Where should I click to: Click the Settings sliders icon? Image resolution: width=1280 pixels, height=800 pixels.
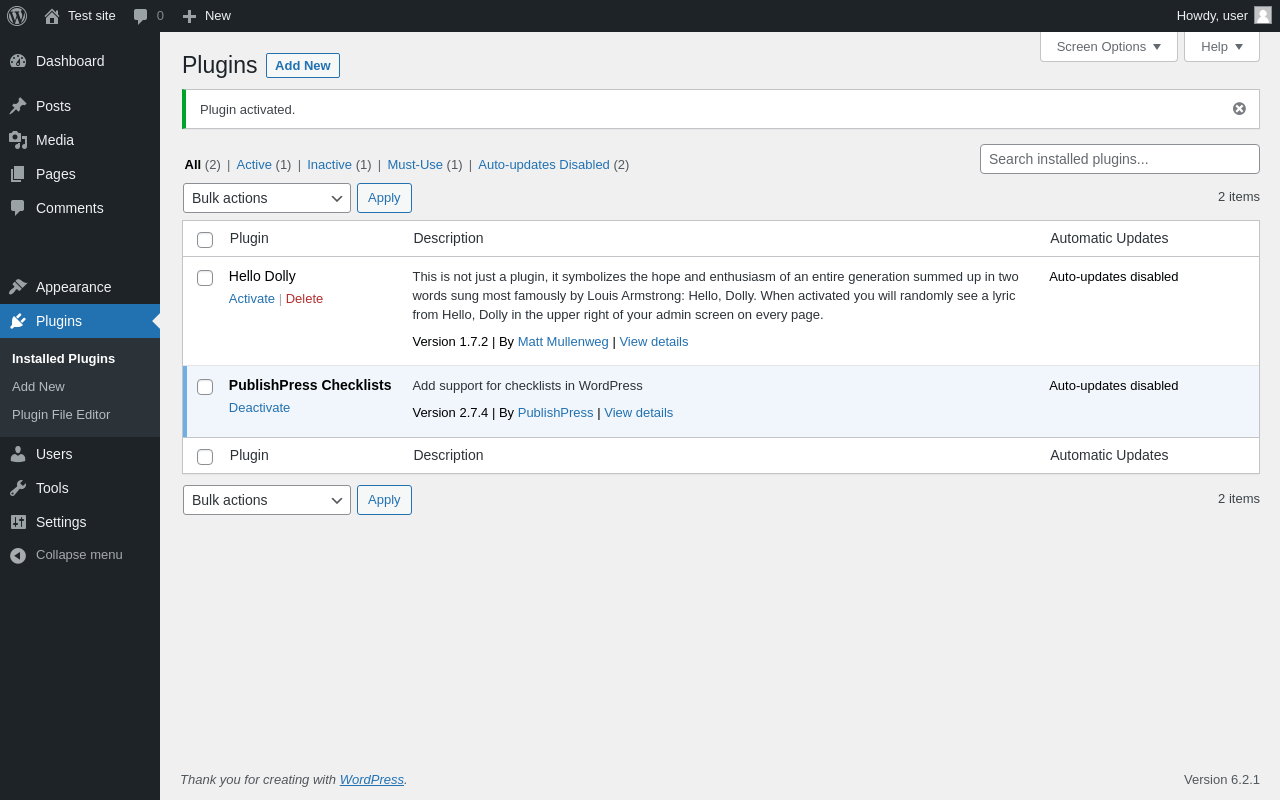[x=18, y=522]
